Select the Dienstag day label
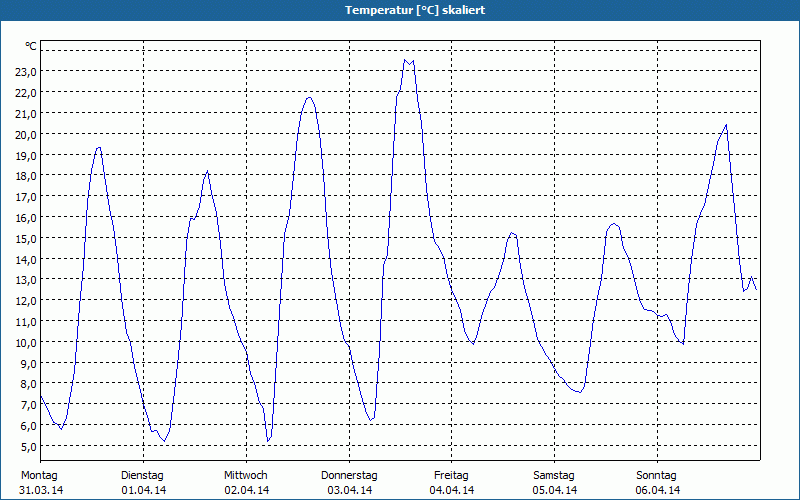This screenshot has height=500, width=800. pyautogui.click(x=142, y=476)
